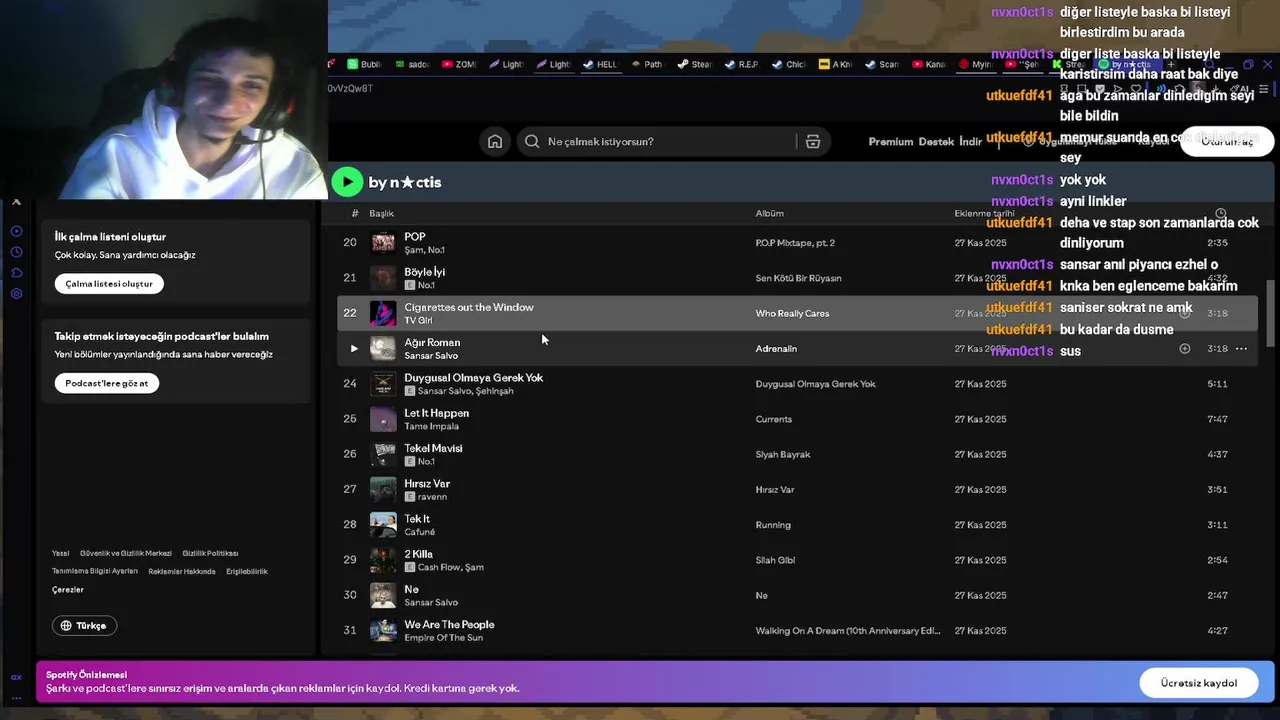The image size is (1280, 720).
Task: Click the Let It Happen album cover
Action: (x=383, y=419)
